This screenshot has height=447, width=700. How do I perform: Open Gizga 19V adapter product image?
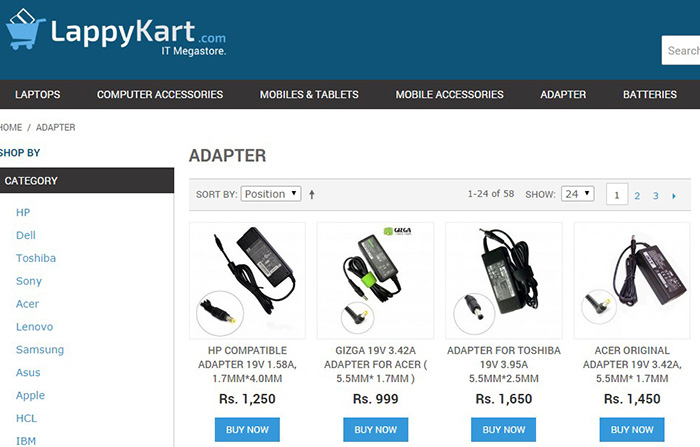375,280
